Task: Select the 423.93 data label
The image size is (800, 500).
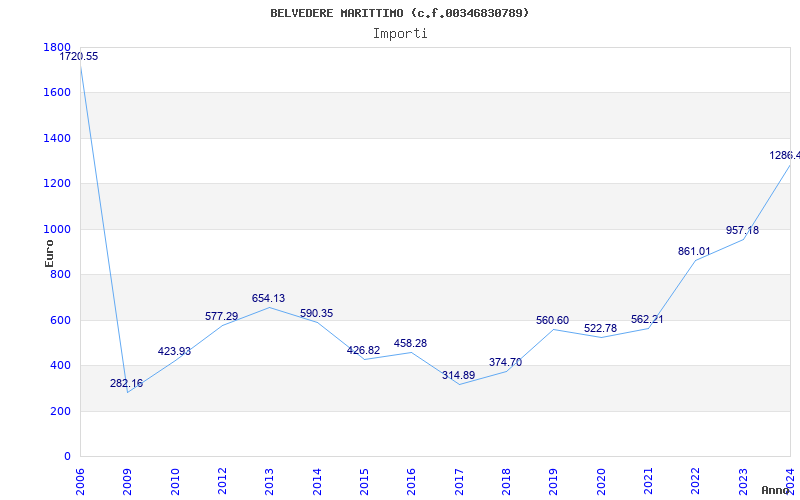Action: (174, 351)
